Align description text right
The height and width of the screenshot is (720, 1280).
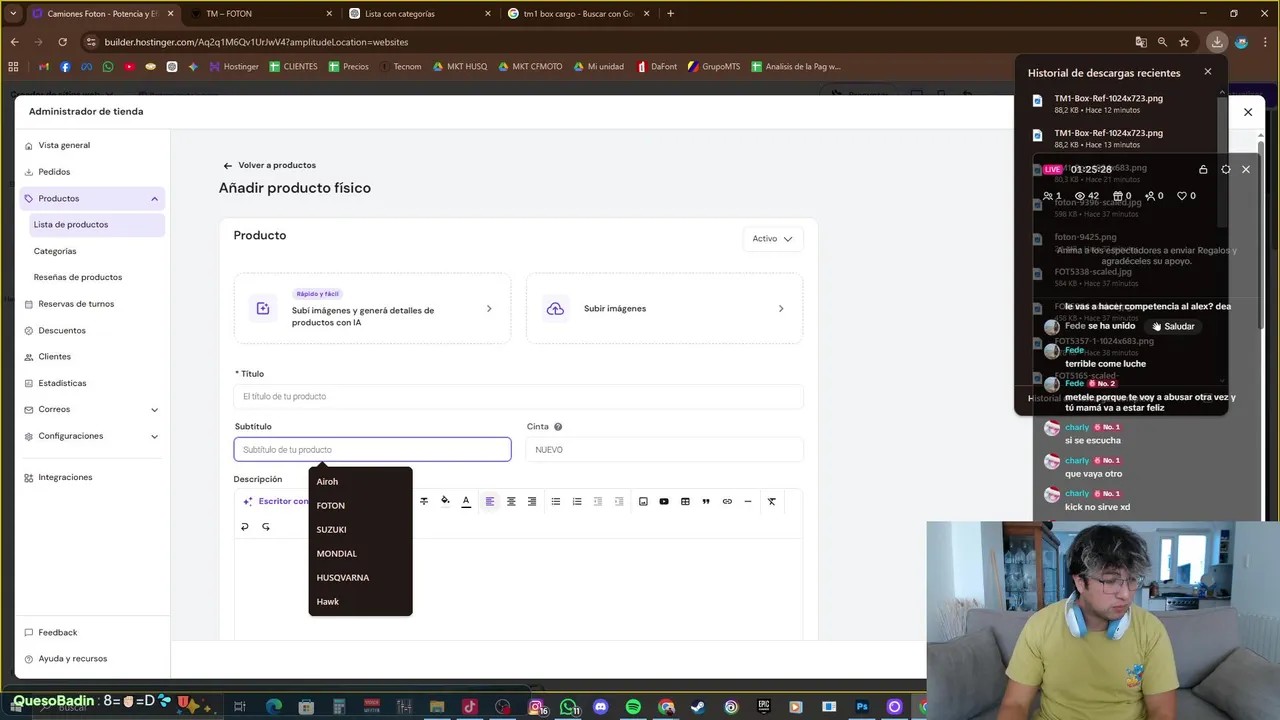(x=532, y=501)
